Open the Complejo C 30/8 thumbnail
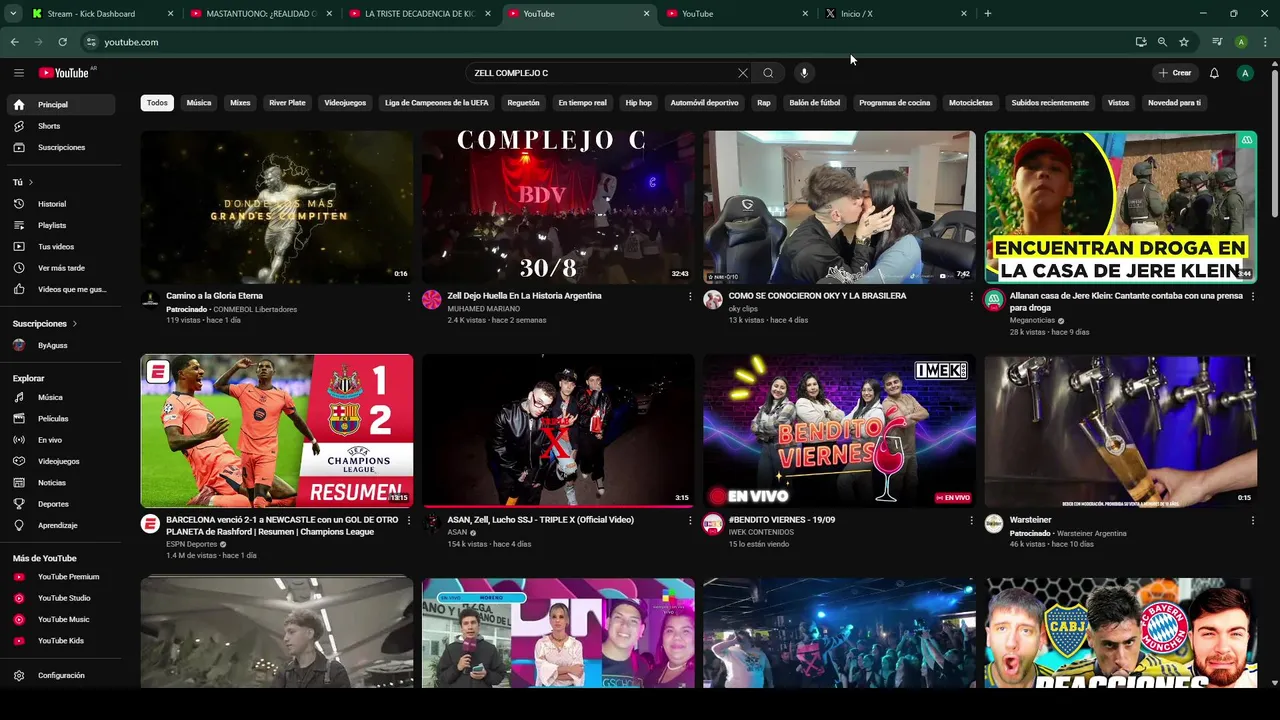1280x720 pixels. [558, 207]
